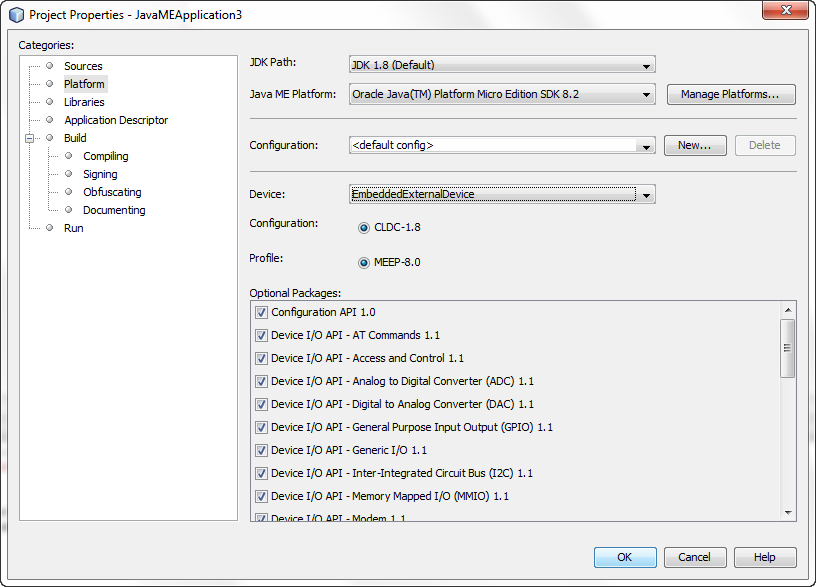Open the Java ME Platform dropdown
Image resolution: width=816 pixels, height=587 pixels.
pos(502,94)
